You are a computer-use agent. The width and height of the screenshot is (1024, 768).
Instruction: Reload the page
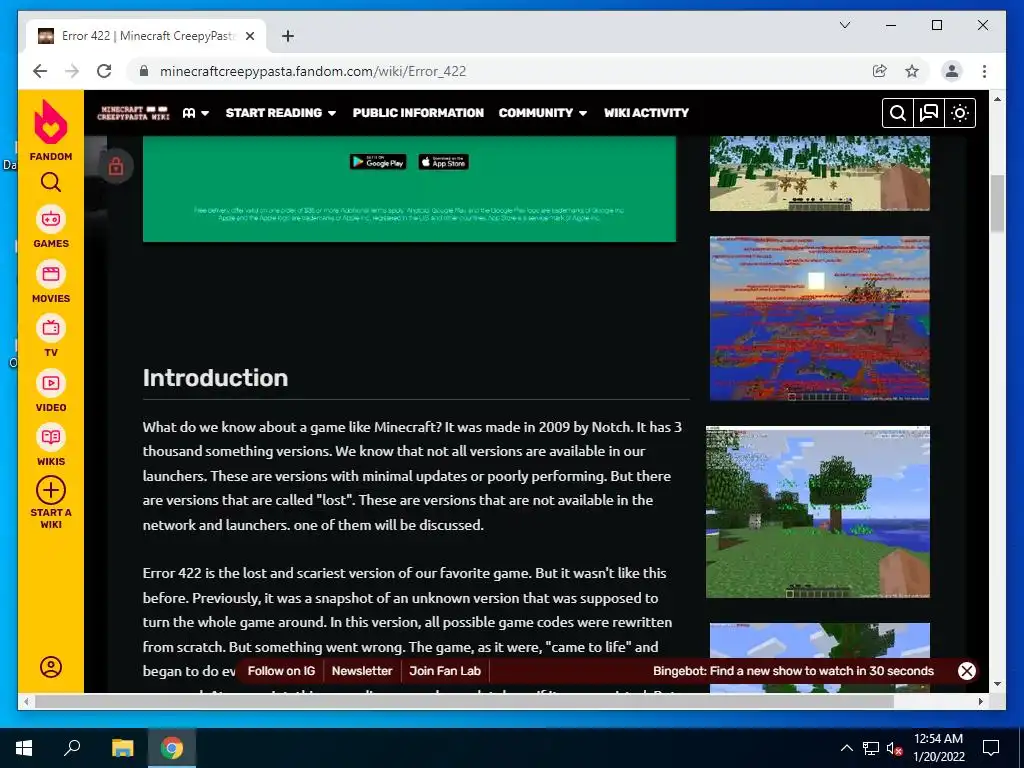click(x=104, y=71)
